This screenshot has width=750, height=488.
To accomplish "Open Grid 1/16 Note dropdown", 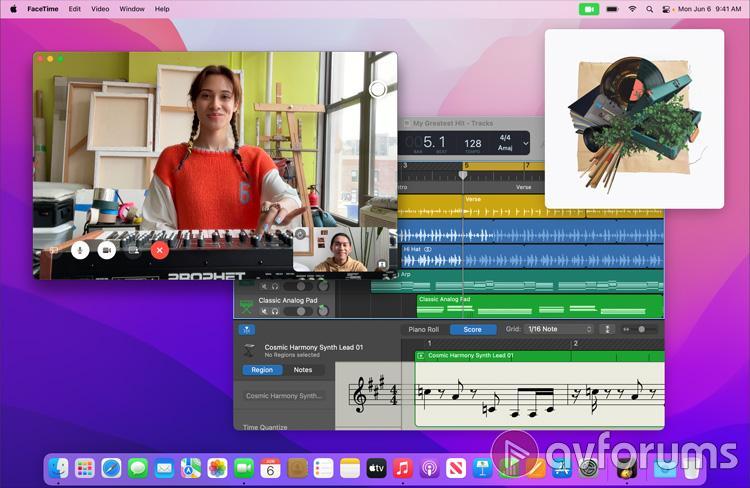I will 560,329.
